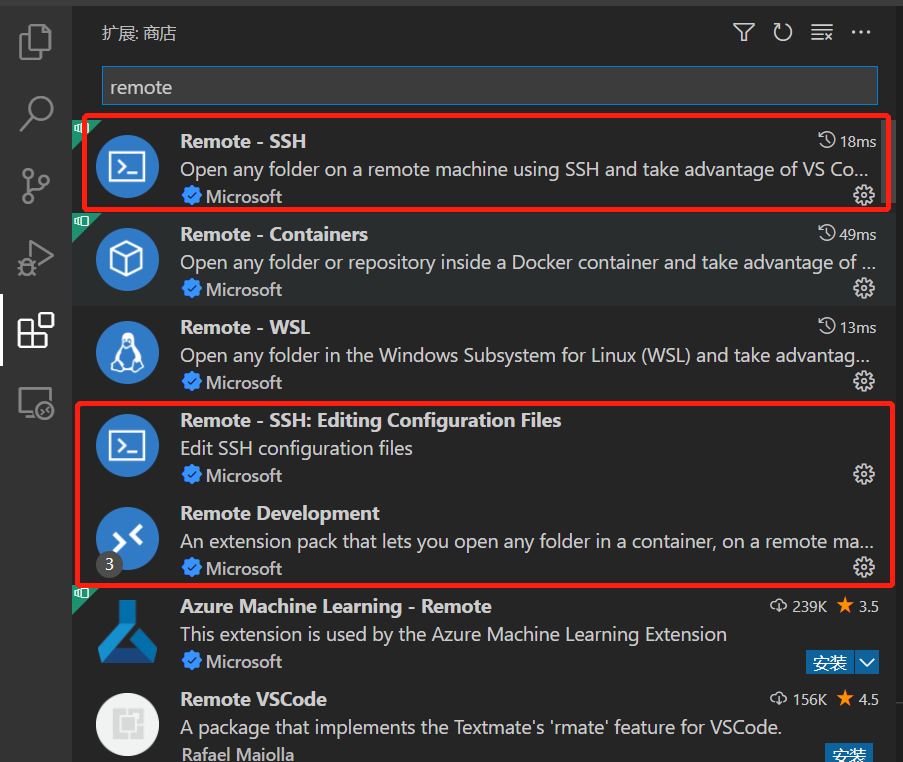
Task: Open the Search view in activity bar
Action: 36,114
